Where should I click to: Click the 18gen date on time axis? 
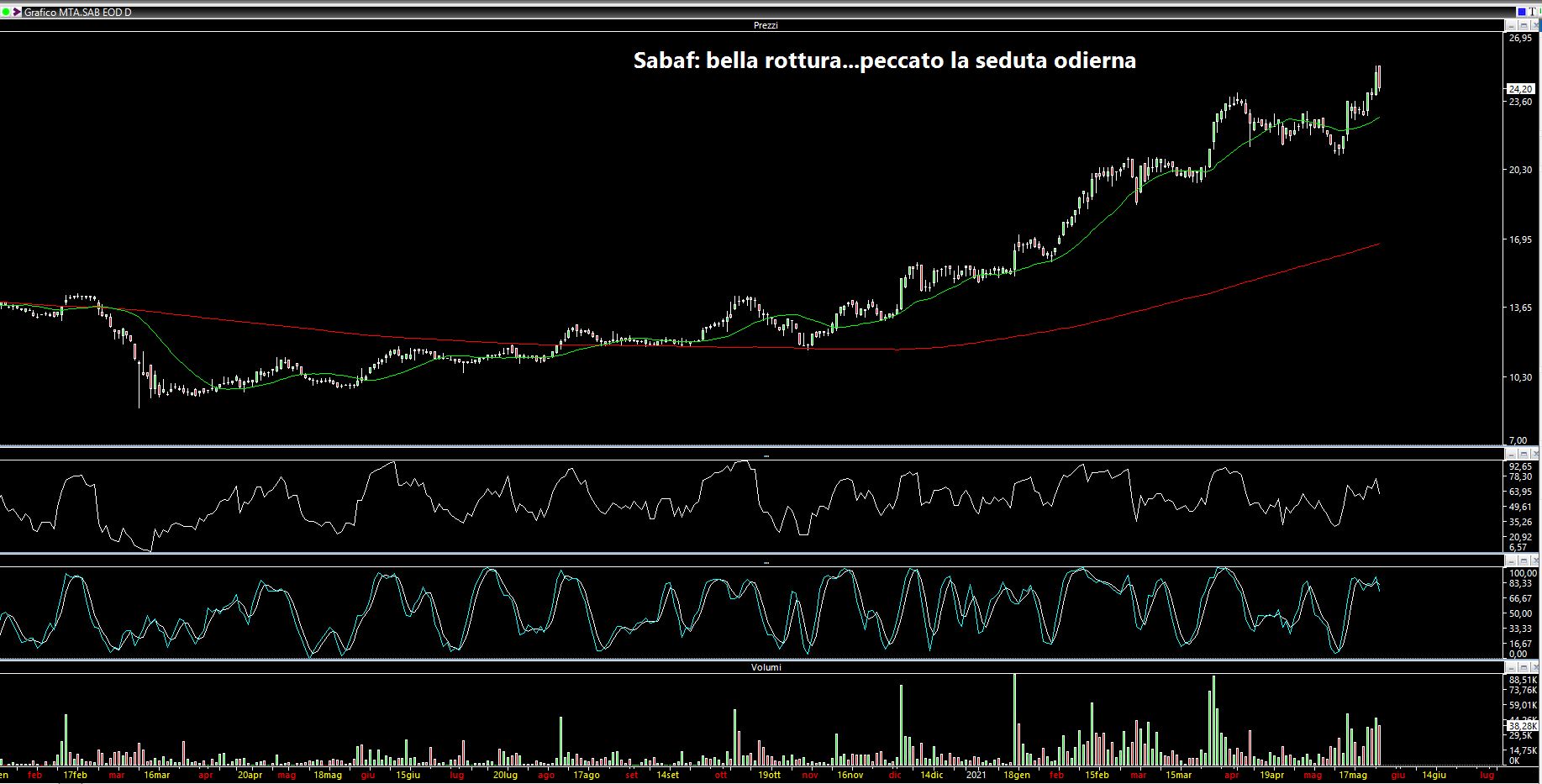pyautogui.click(x=1016, y=775)
